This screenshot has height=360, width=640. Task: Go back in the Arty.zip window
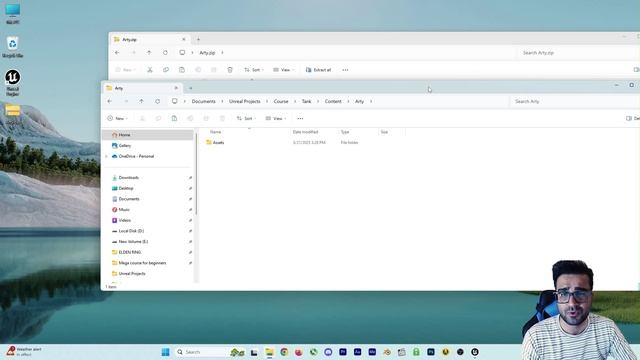pyautogui.click(x=117, y=53)
